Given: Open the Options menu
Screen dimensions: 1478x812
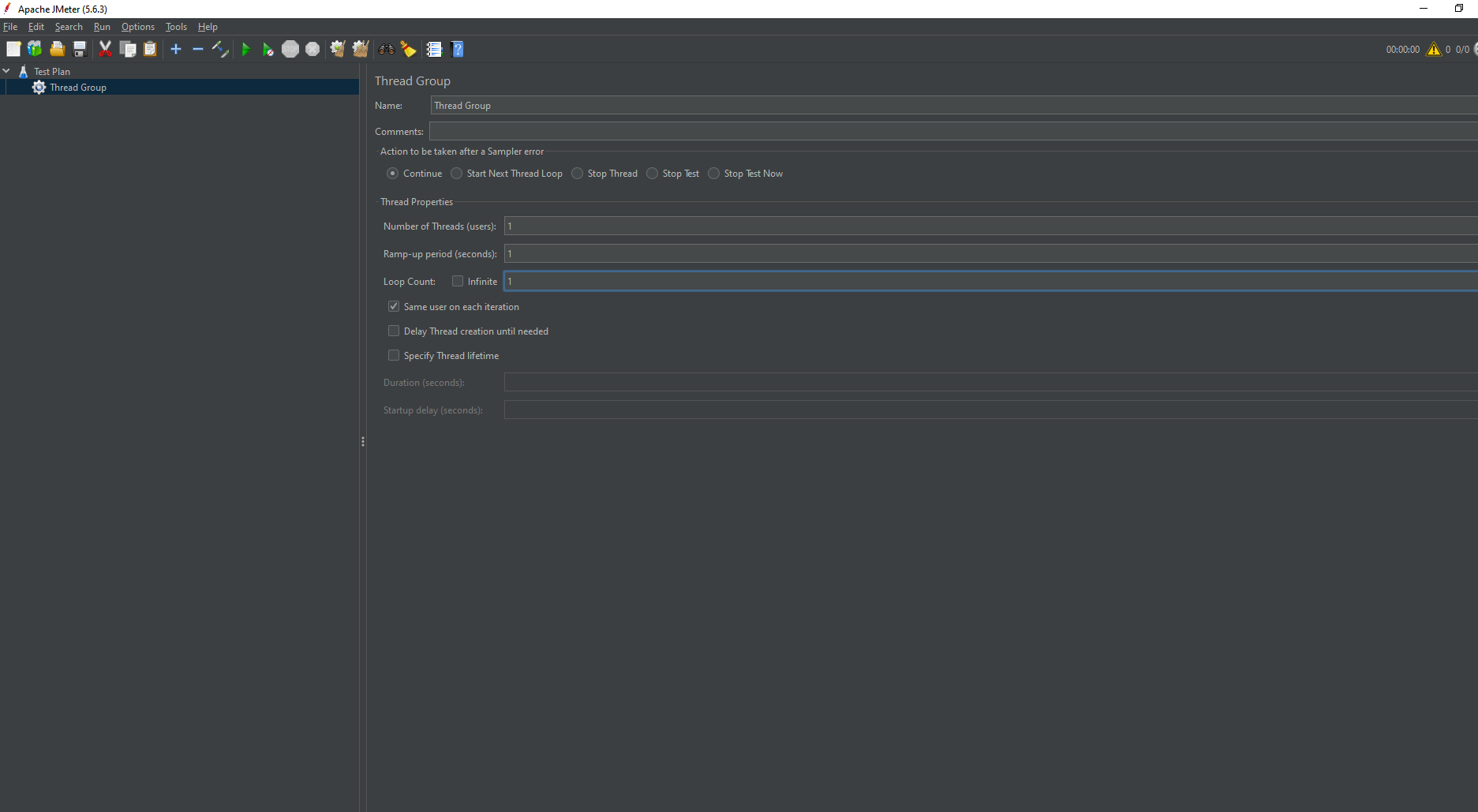Looking at the screenshot, I should (137, 26).
